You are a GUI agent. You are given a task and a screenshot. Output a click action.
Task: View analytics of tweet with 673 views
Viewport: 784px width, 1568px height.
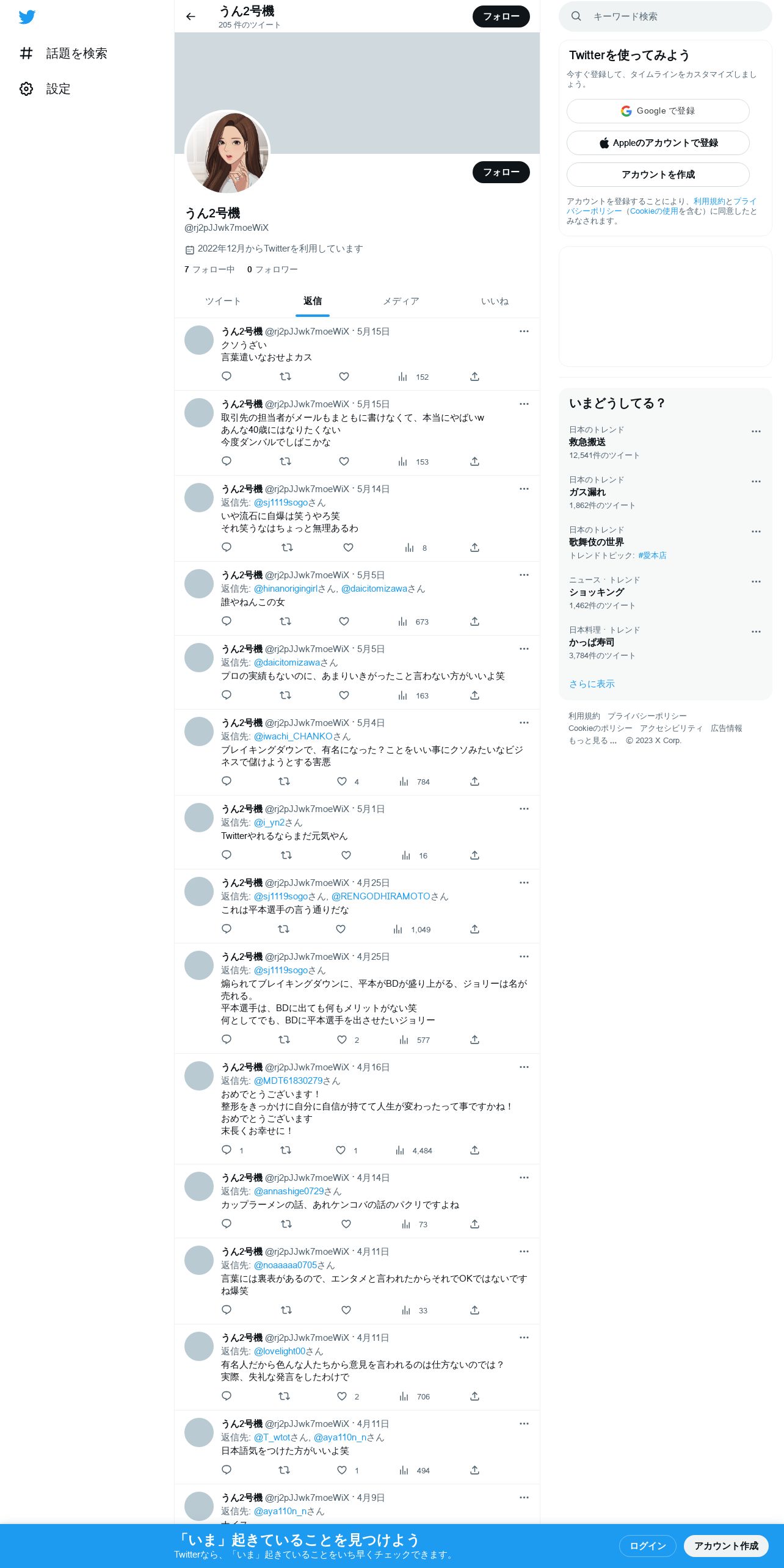pyautogui.click(x=413, y=622)
